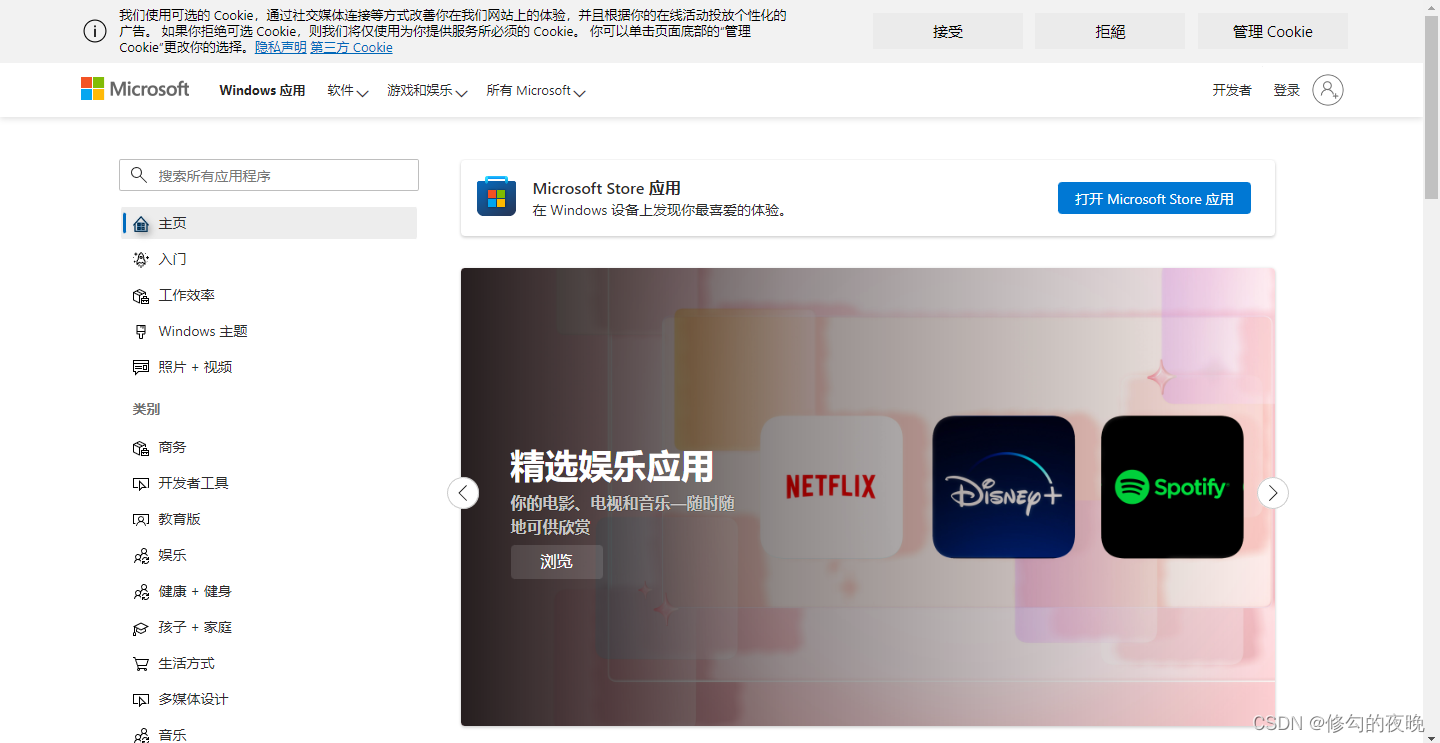The width and height of the screenshot is (1440, 743).
Task: Go to next carousel slide
Action: (1272, 492)
